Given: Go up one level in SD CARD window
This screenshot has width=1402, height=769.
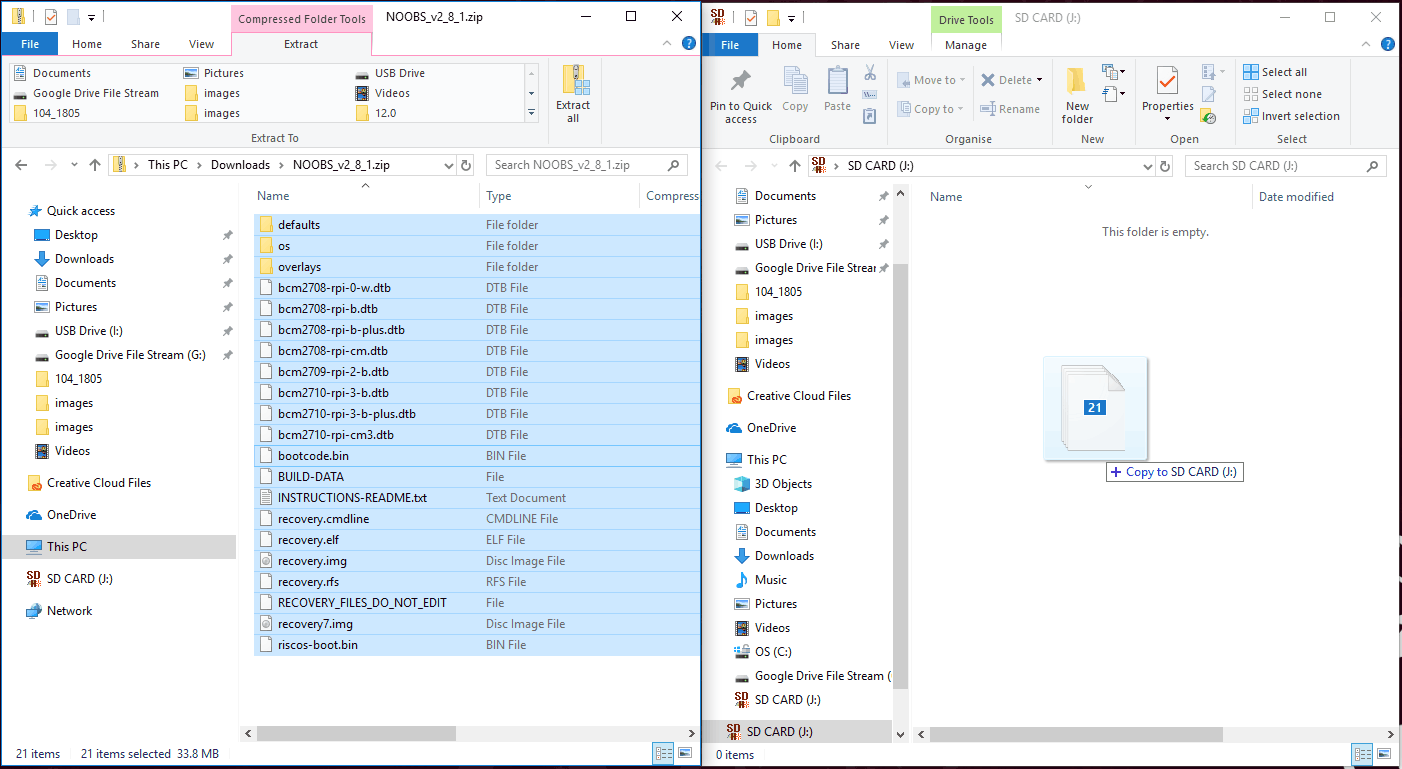Looking at the screenshot, I should 794,166.
